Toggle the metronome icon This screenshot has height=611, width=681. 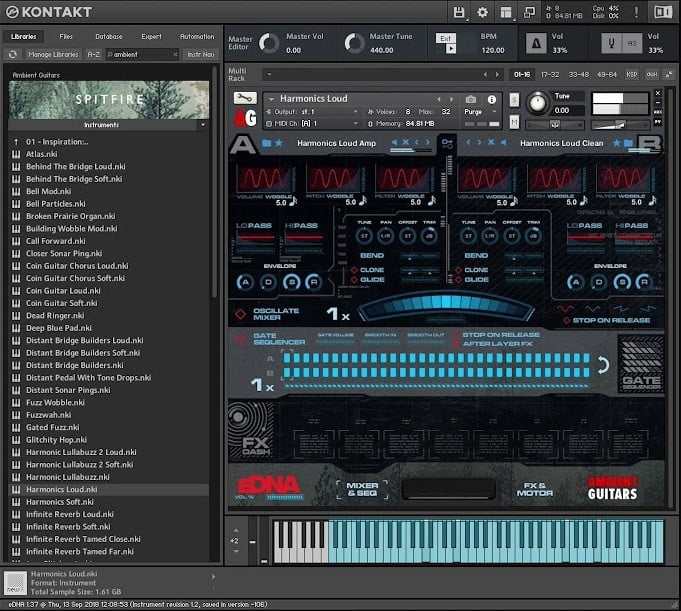536,43
